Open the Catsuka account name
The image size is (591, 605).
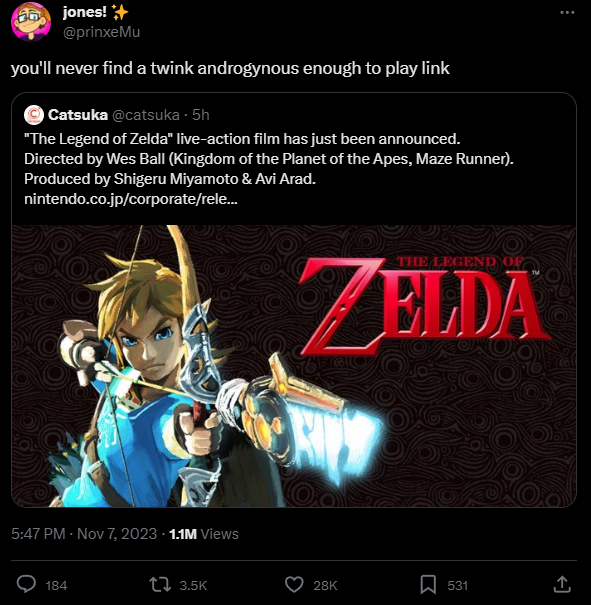(x=78, y=115)
